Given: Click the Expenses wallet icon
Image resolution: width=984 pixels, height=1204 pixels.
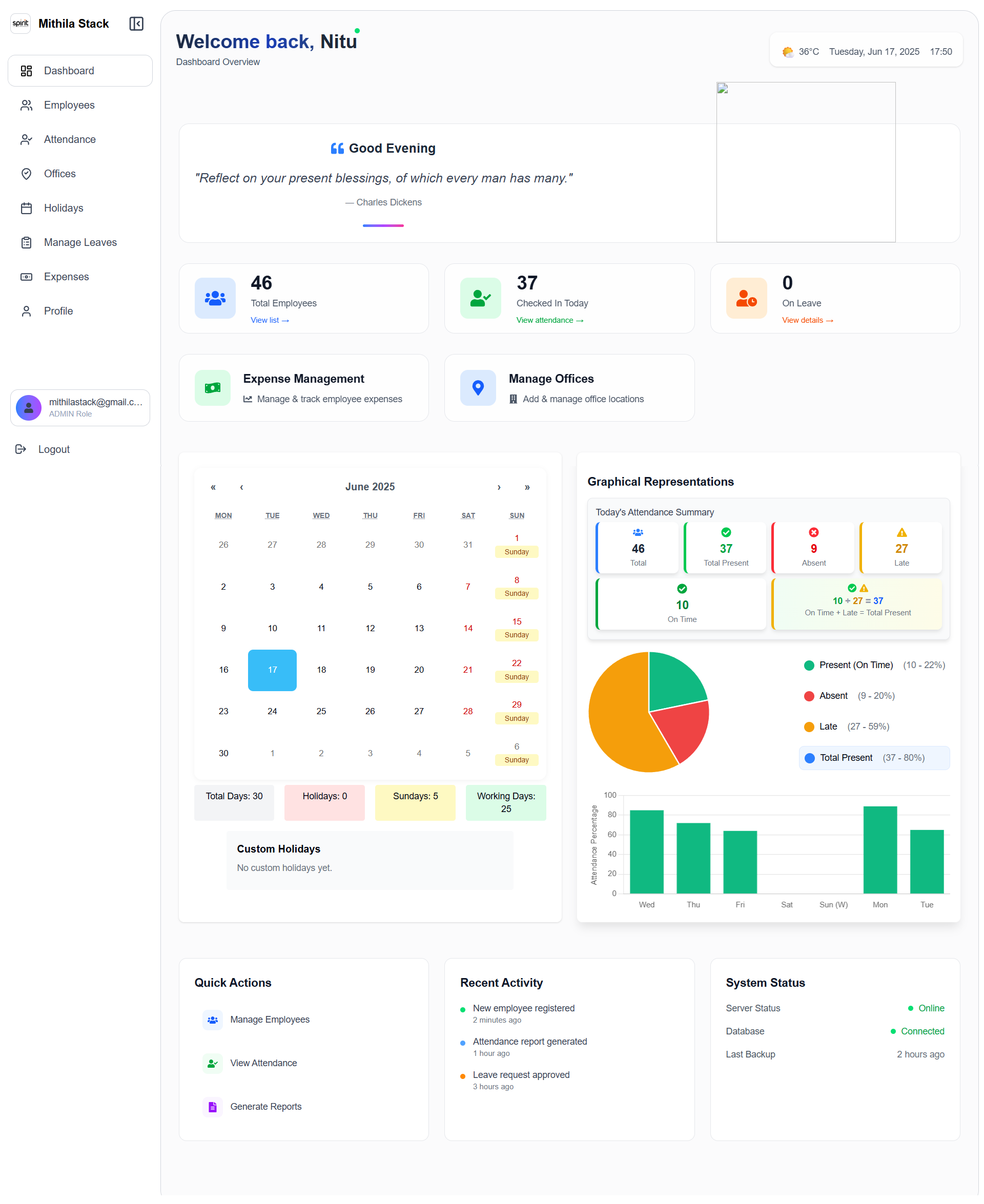Looking at the screenshot, I should click(27, 277).
